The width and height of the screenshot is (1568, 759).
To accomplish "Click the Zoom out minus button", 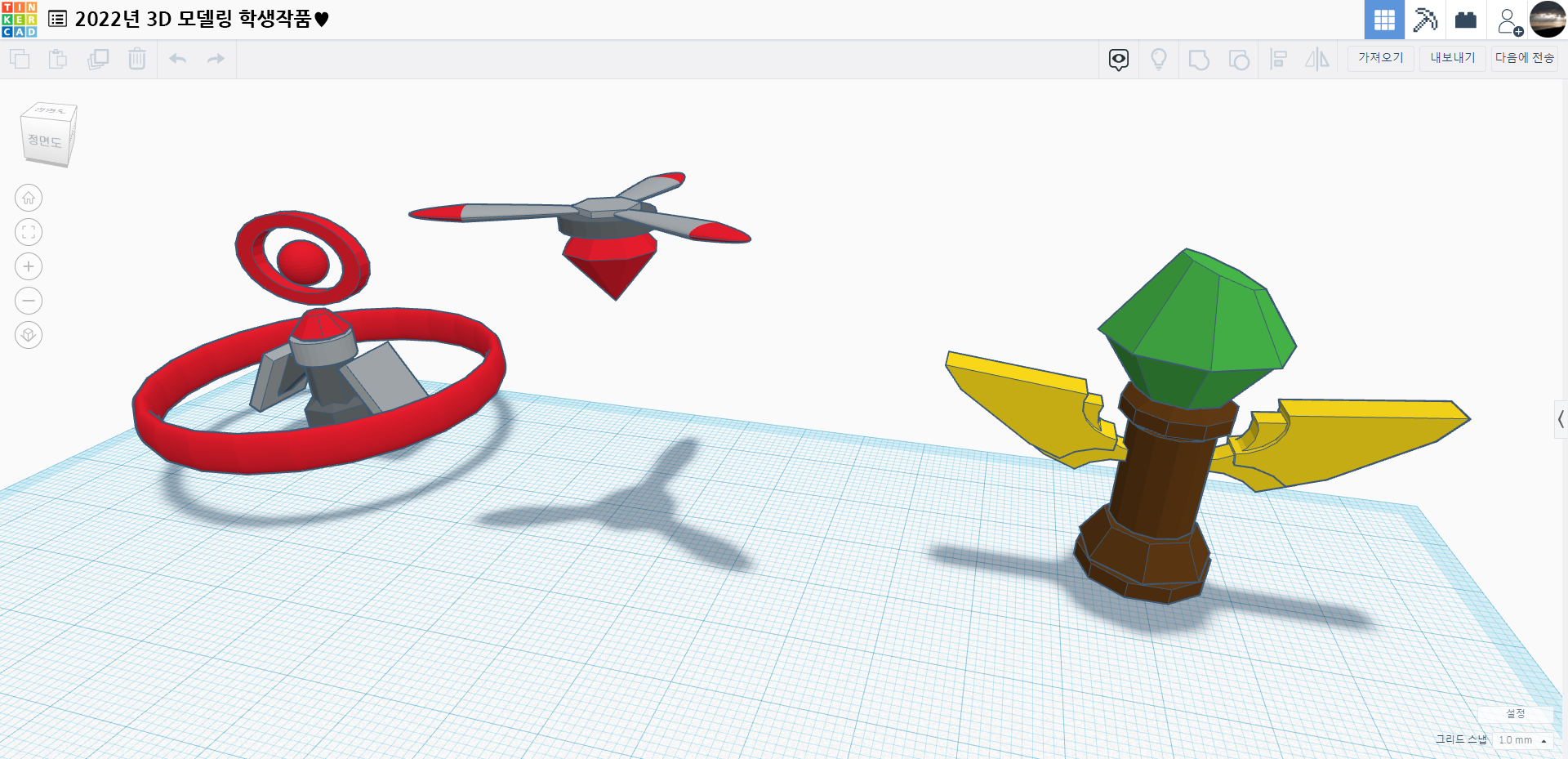I will [29, 301].
